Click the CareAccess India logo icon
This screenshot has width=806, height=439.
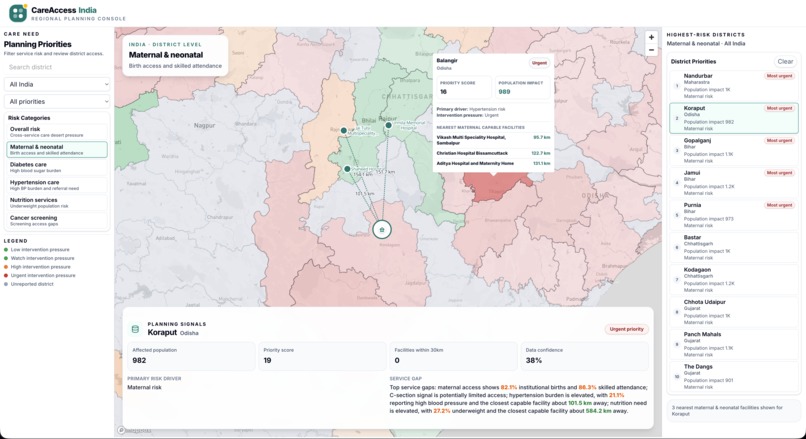18,13
